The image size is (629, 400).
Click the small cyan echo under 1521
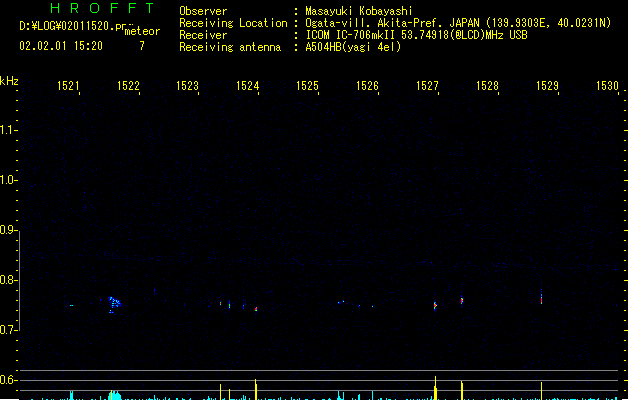tap(71, 305)
